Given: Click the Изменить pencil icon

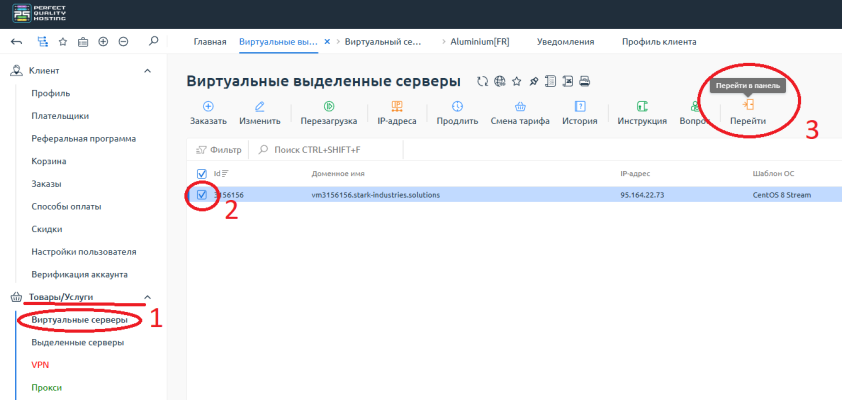Looking at the screenshot, I should point(259,106).
